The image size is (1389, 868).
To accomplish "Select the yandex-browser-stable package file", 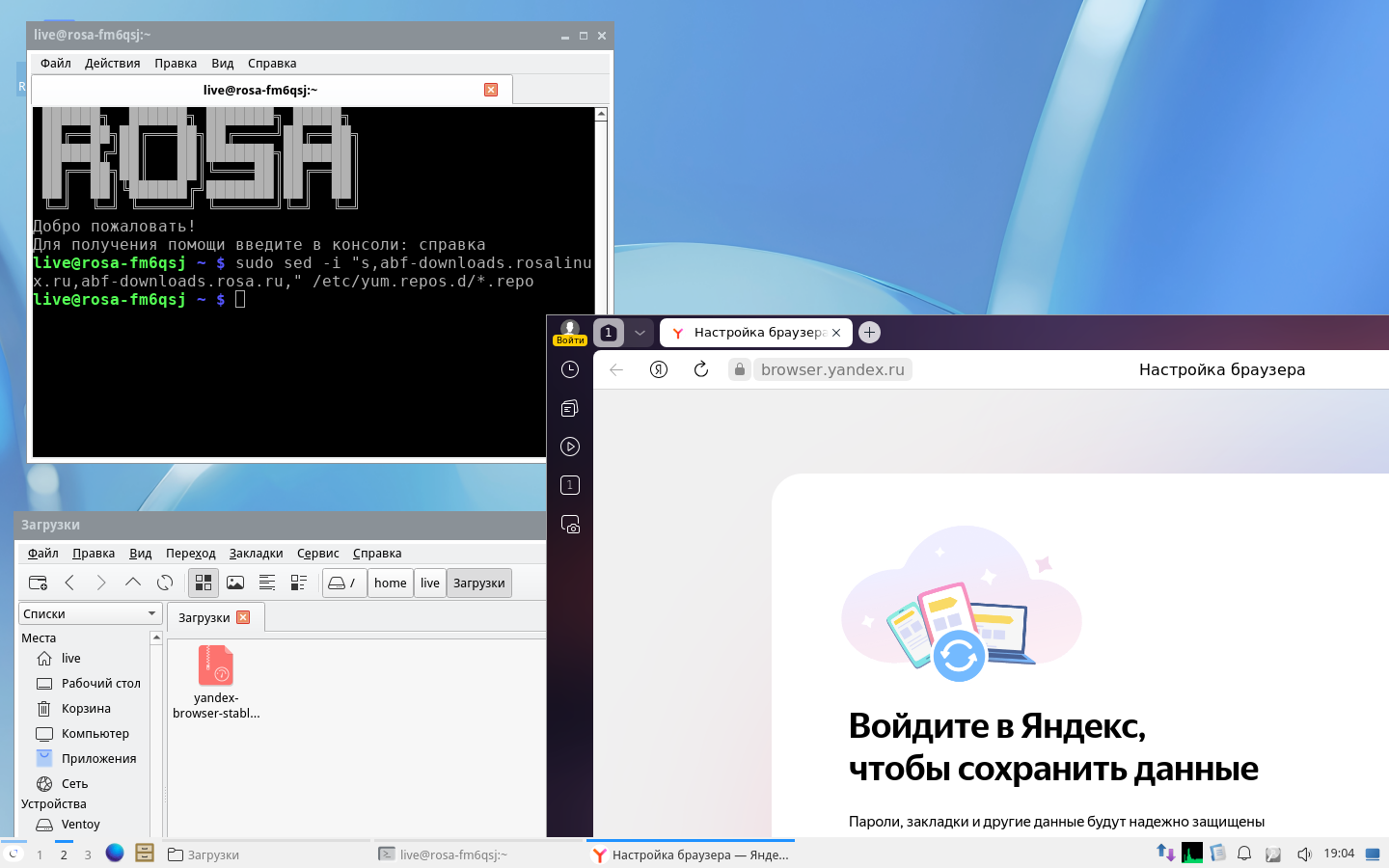I will pos(216,682).
